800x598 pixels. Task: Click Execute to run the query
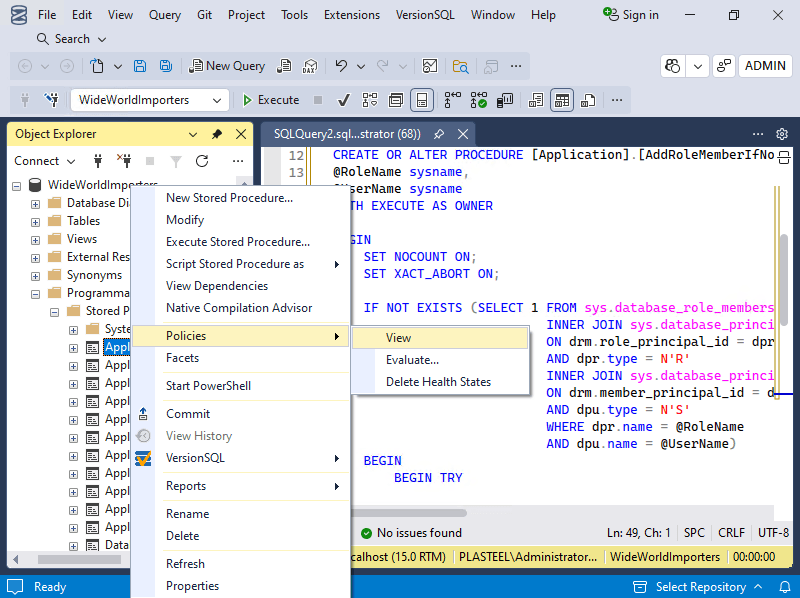click(270, 100)
